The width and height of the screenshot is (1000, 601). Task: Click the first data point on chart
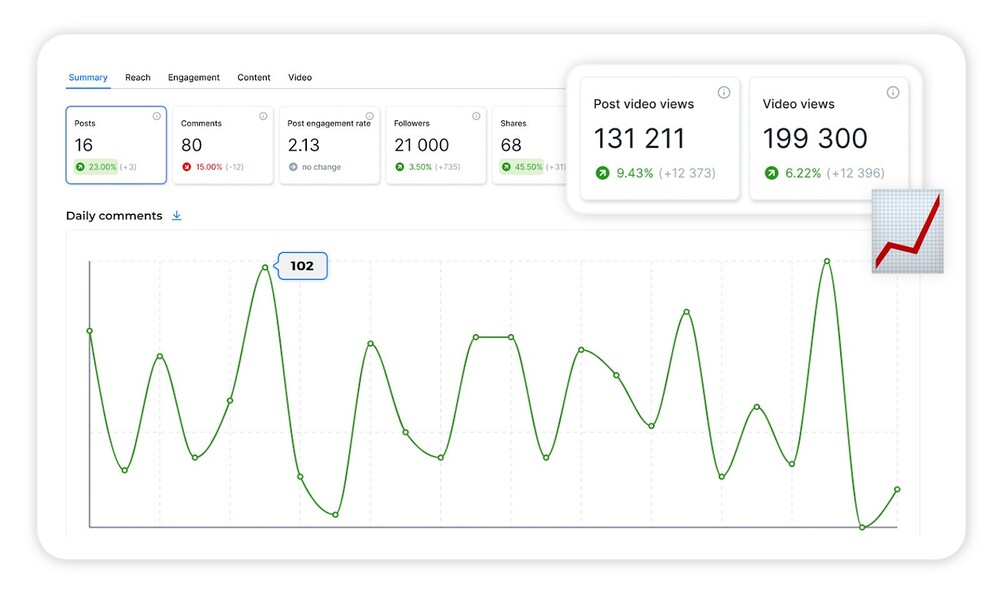tap(90, 331)
